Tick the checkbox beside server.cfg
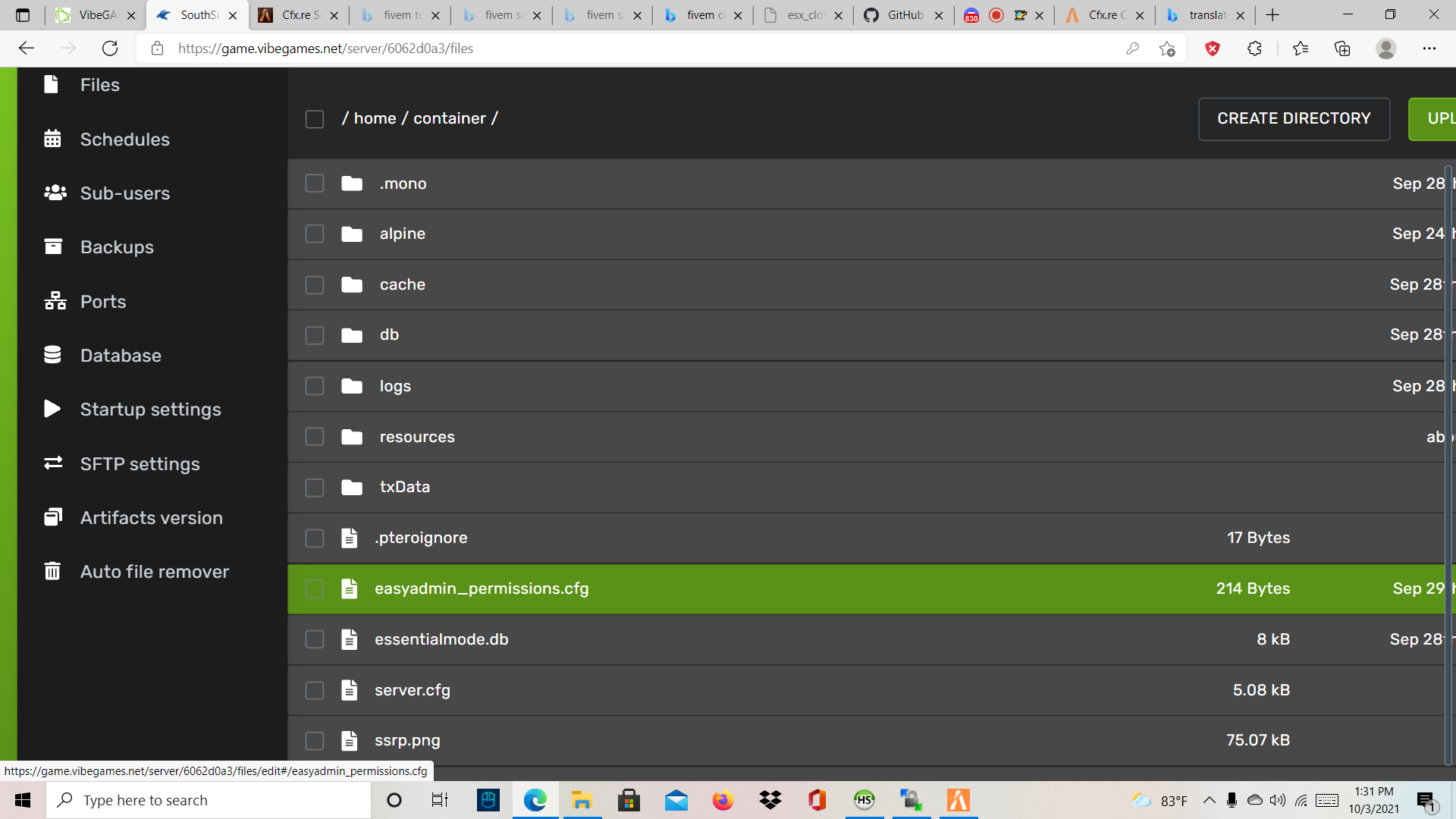The width and height of the screenshot is (1456, 819). point(315,690)
